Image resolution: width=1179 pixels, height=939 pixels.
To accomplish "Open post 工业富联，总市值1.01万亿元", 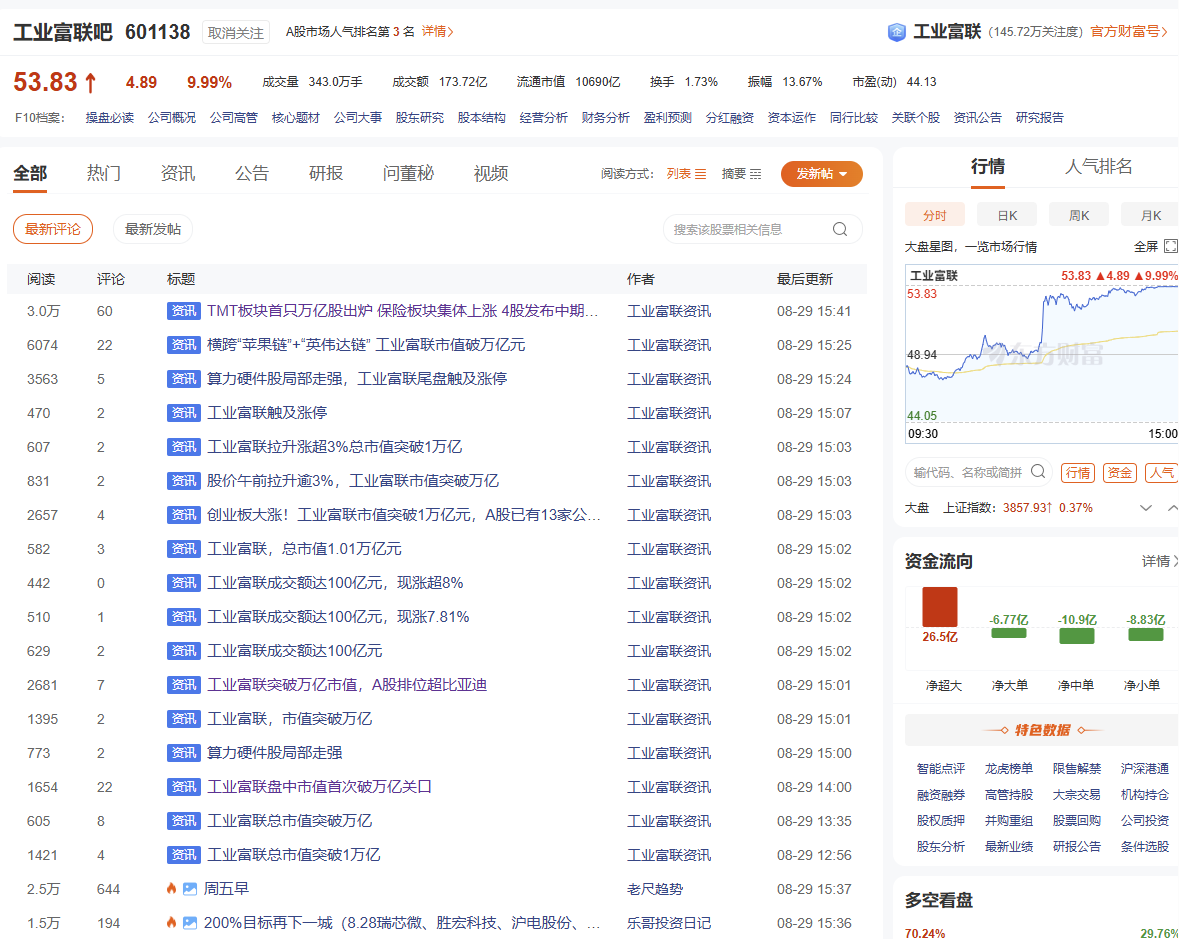I will click(x=304, y=549).
